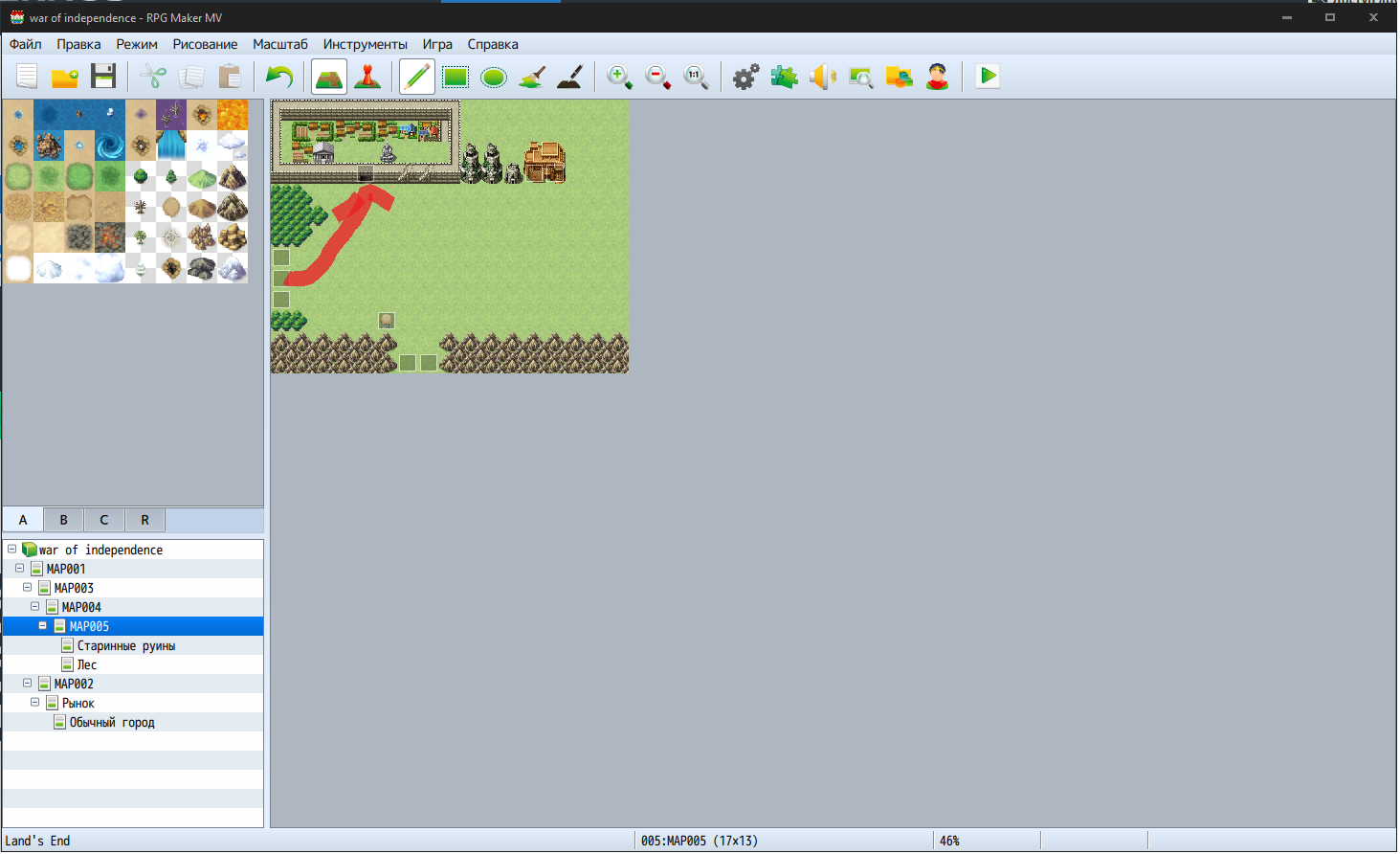The height and width of the screenshot is (854, 1400).
Task: Select the Старинные руины map
Action: pyautogui.click(x=126, y=645)
